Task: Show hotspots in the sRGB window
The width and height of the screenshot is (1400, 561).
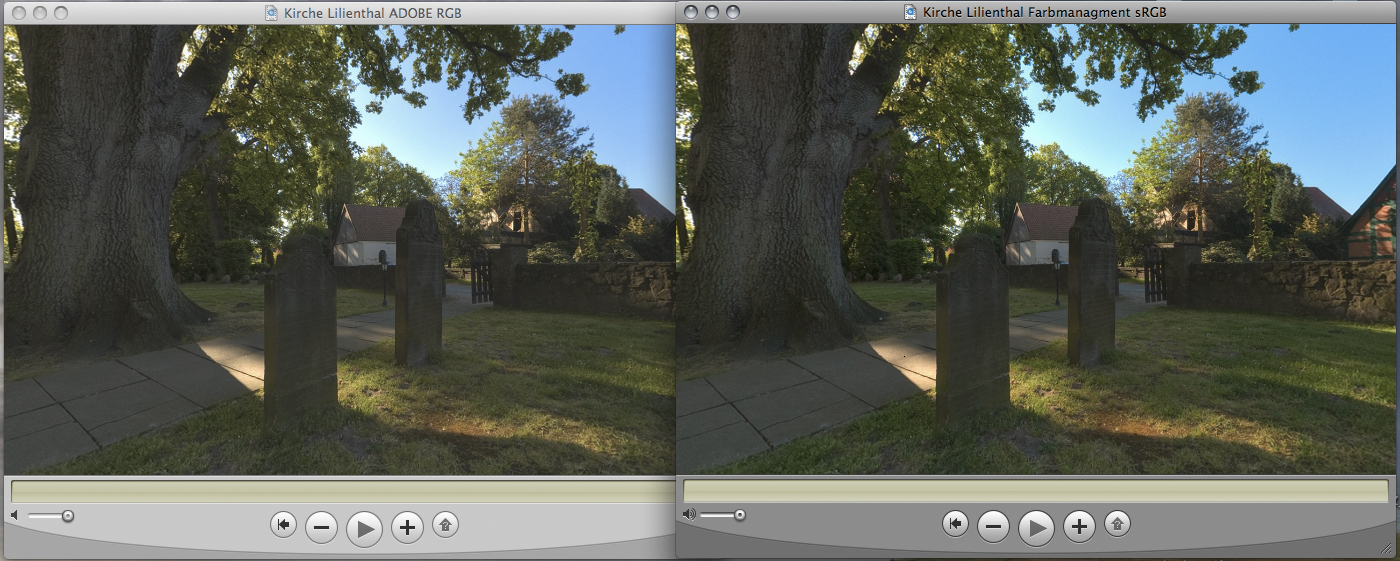Action: click(1117, 524)
